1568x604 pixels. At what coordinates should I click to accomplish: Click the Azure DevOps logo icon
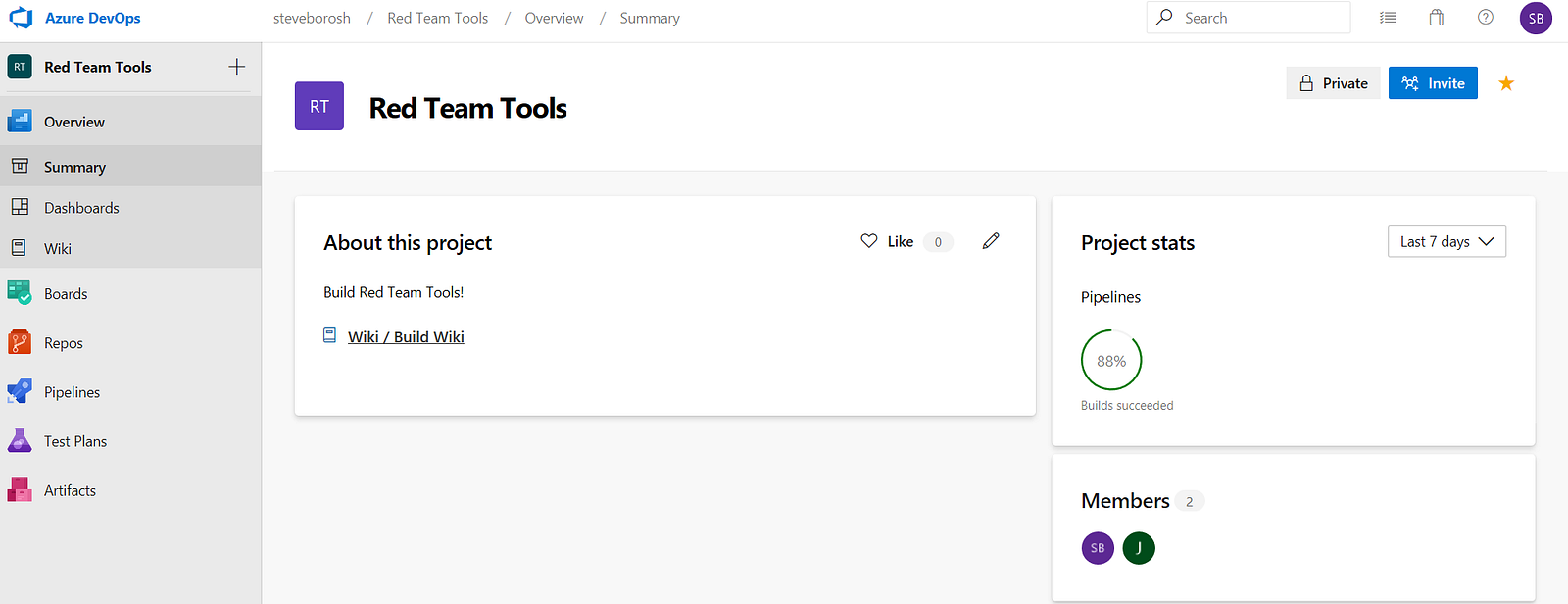pyautogui.click(x=21, y=18)
